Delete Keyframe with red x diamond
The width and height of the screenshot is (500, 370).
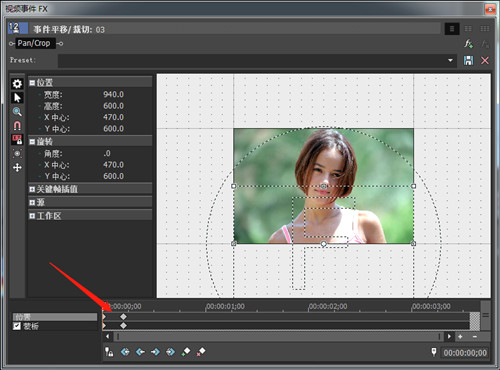[x=201, y=352]
